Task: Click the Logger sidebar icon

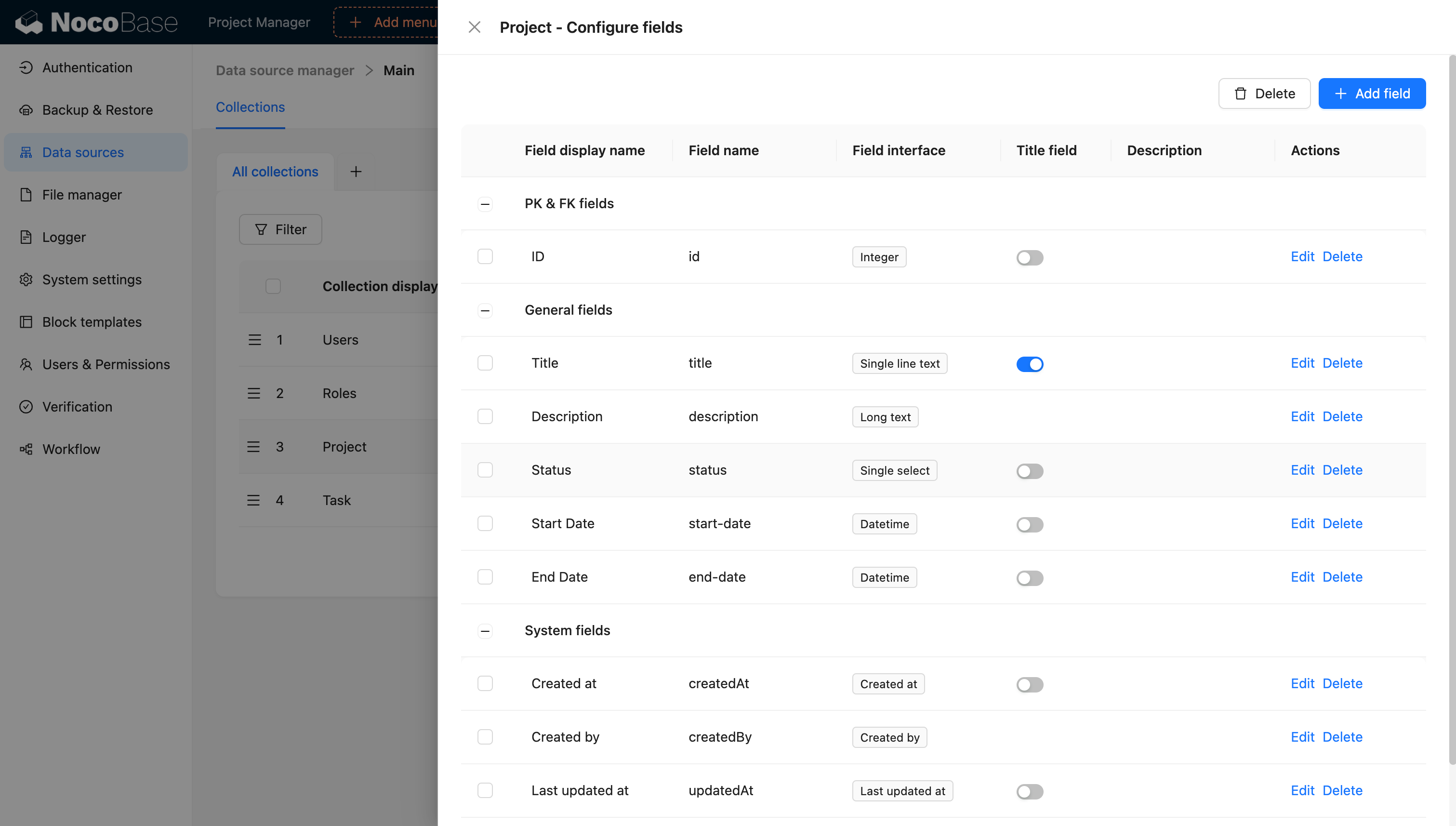Action: tap(26, 237)
